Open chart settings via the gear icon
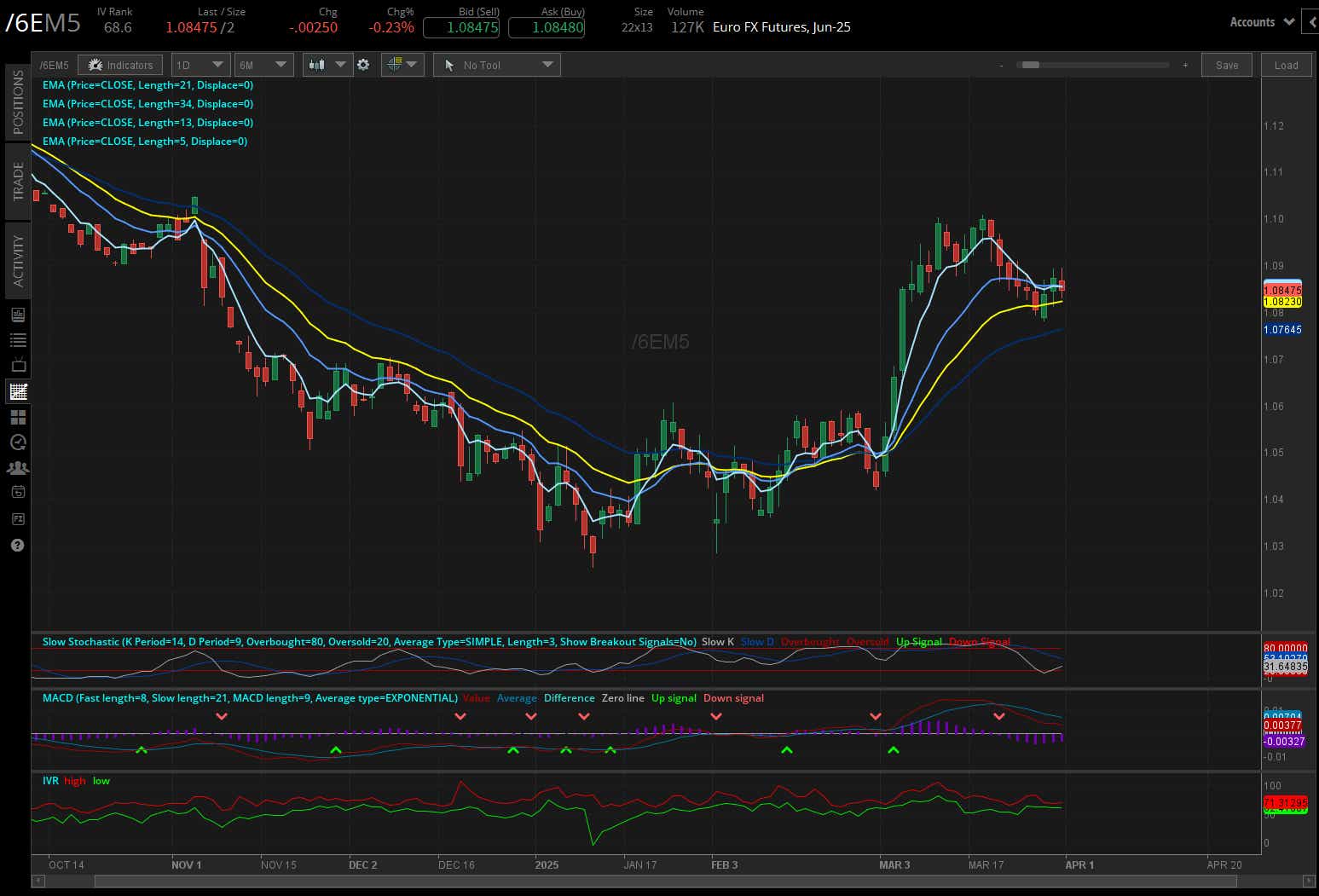This screenshot has width=1319, height=896. 364,64
